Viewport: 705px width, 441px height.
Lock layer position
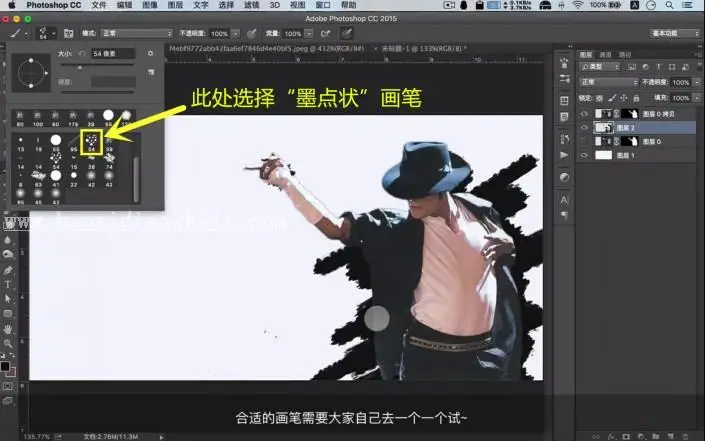coord(624,98)
